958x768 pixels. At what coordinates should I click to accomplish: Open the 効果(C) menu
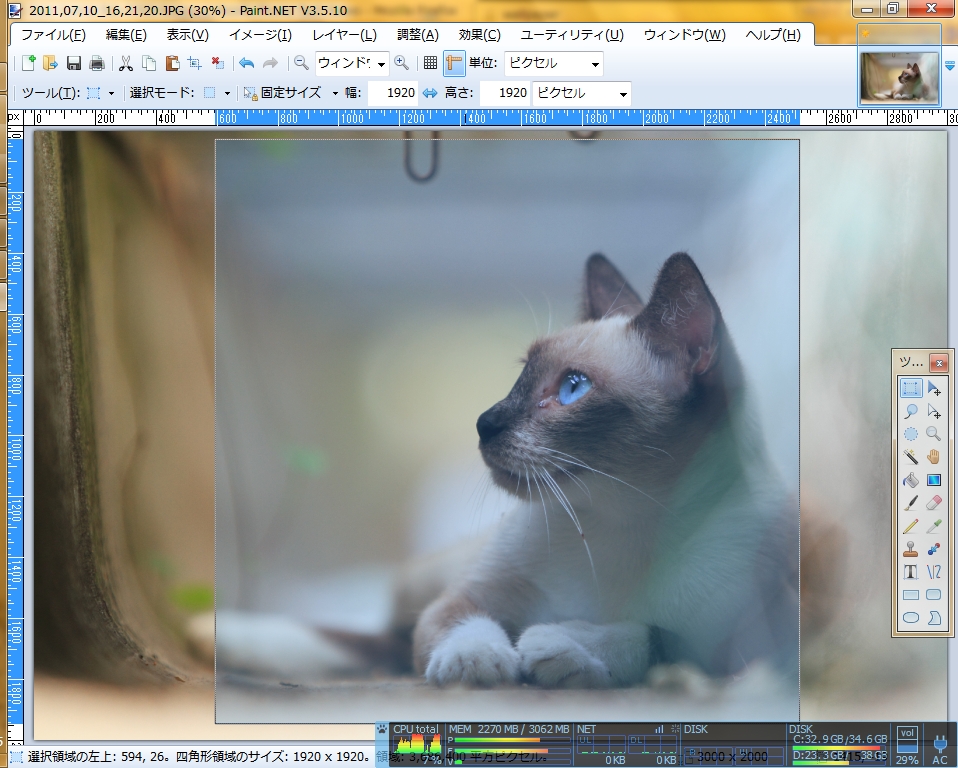(479, 35)
